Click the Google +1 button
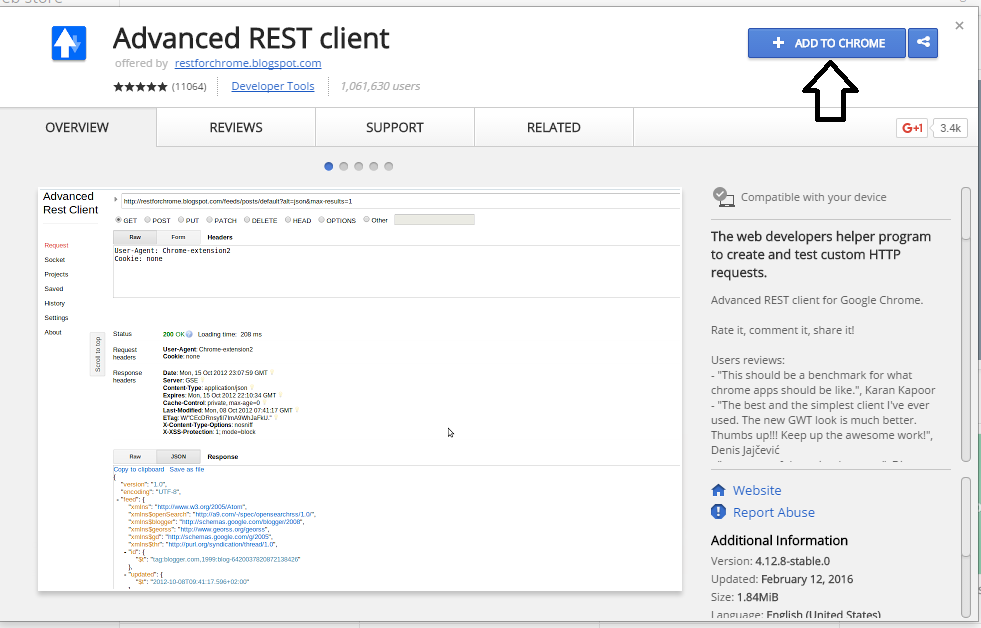This screenshot has width=981, height=628. point(911,128)
